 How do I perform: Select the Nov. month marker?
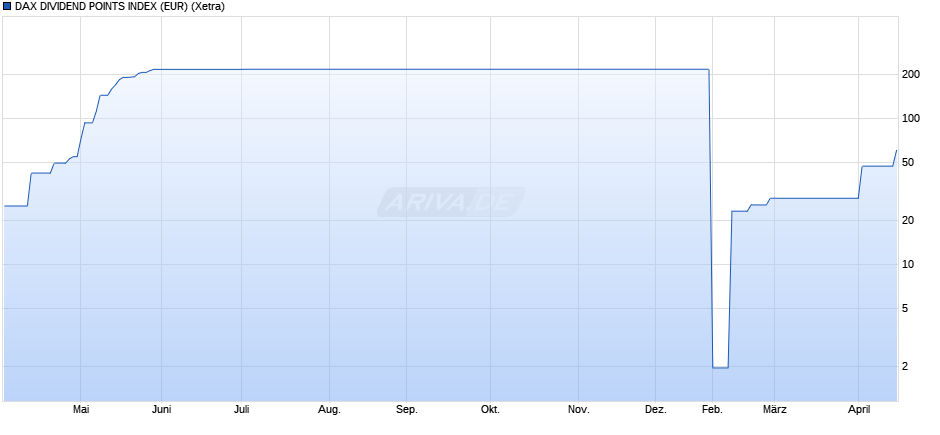[578, 410]
